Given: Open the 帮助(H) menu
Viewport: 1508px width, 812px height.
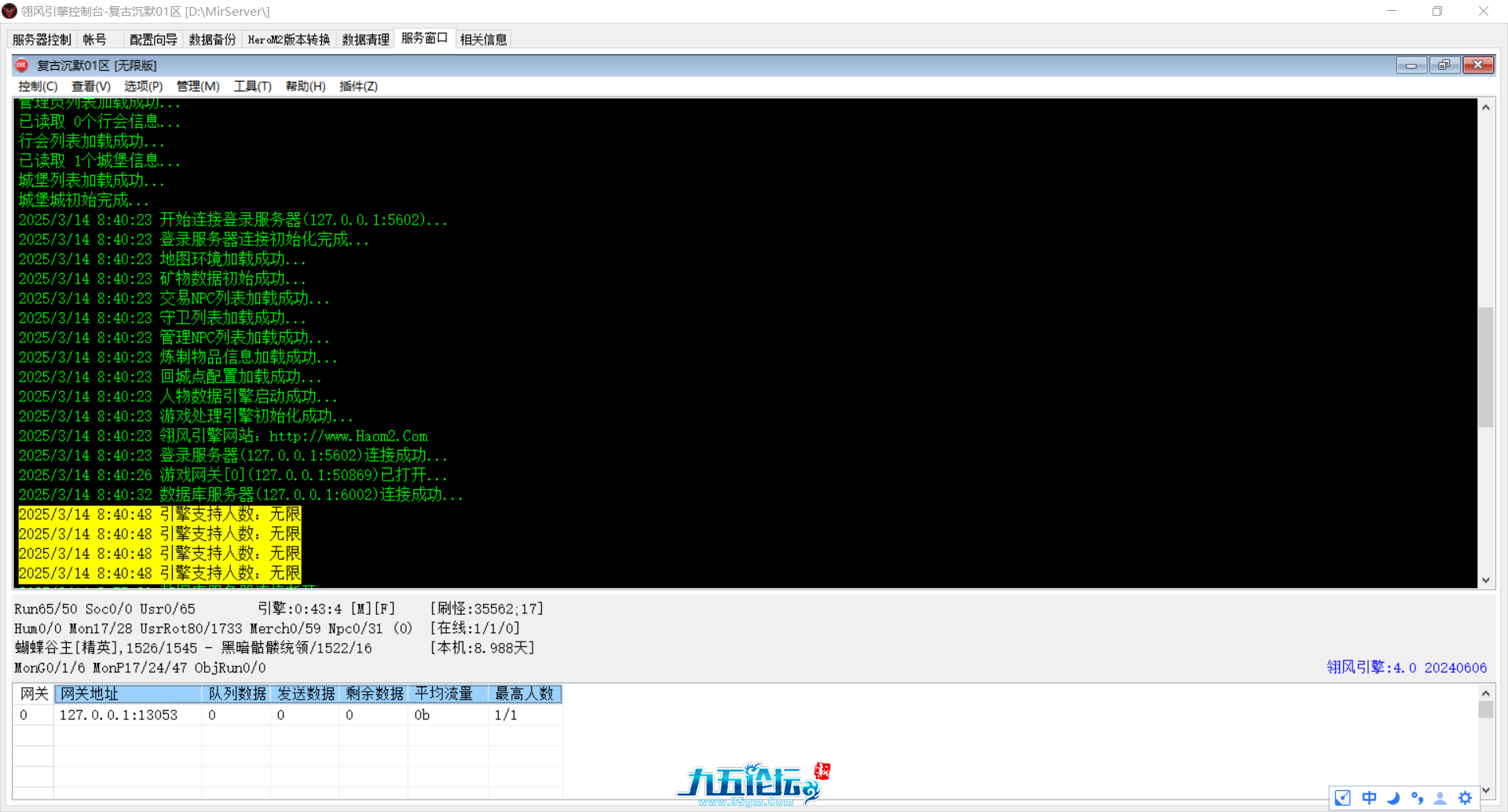Looking at the screenshot, I should click(306, 86).
